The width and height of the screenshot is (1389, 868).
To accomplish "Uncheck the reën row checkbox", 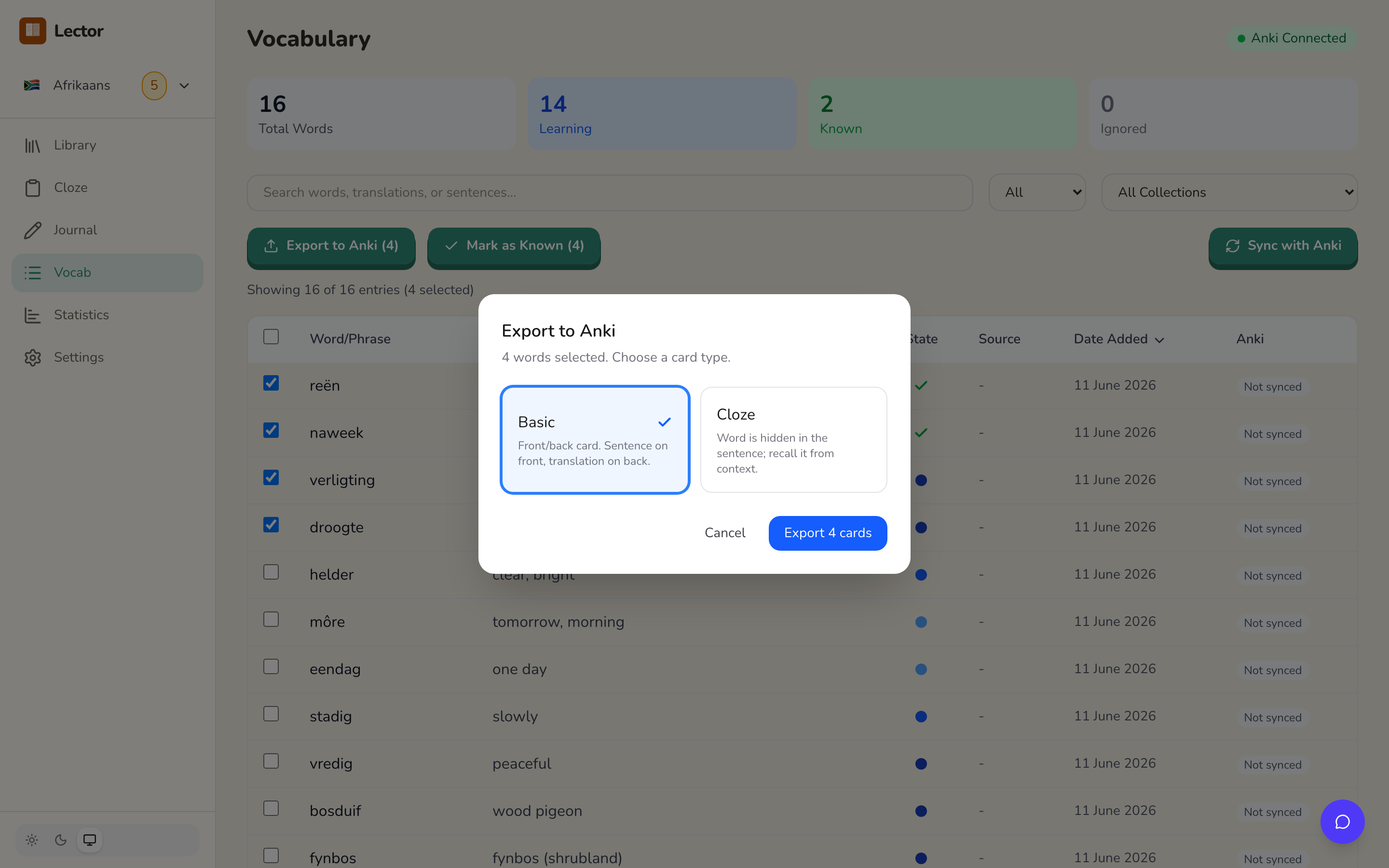I will 271,383.
